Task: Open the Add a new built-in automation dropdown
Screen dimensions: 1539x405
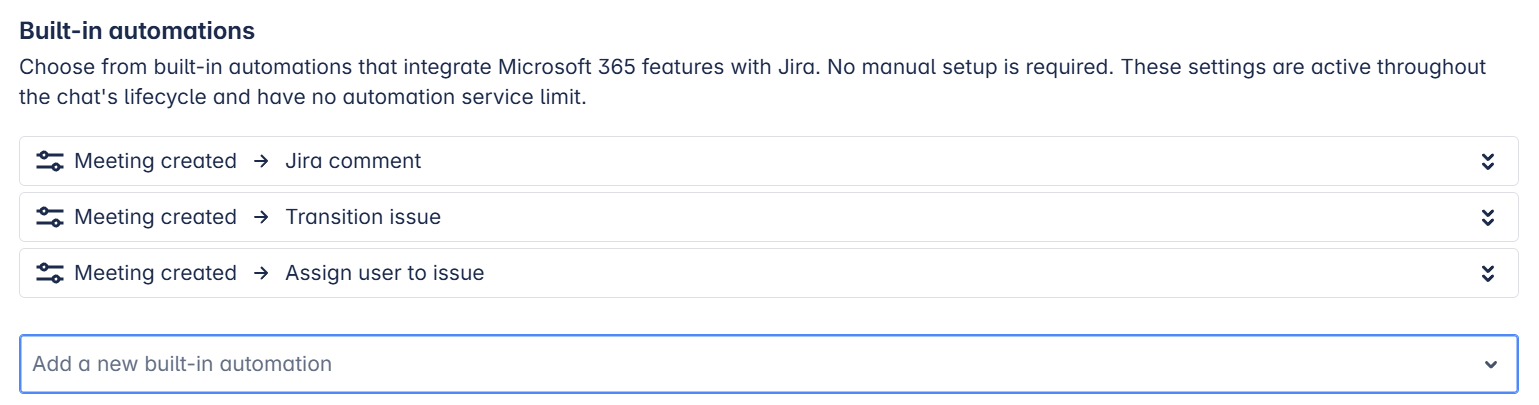Action: coord(769,364)
